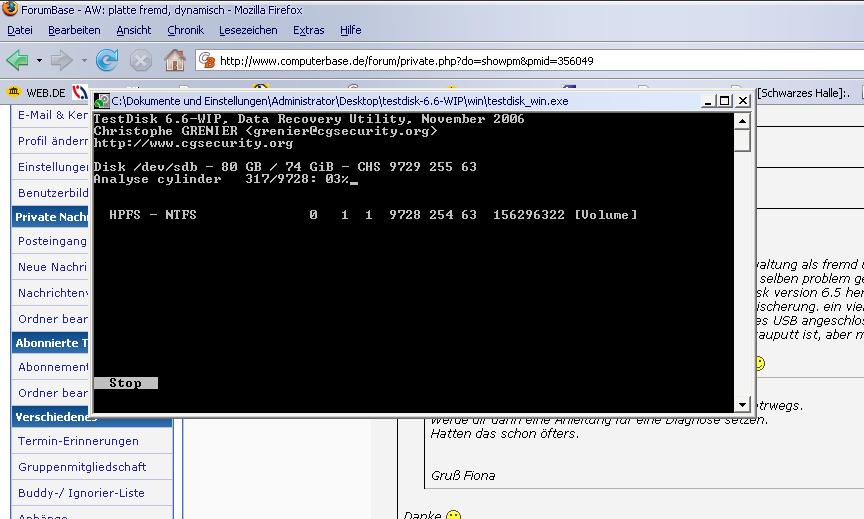Click the Danke message text
864x519 pixels.
(x=422, y=515)
